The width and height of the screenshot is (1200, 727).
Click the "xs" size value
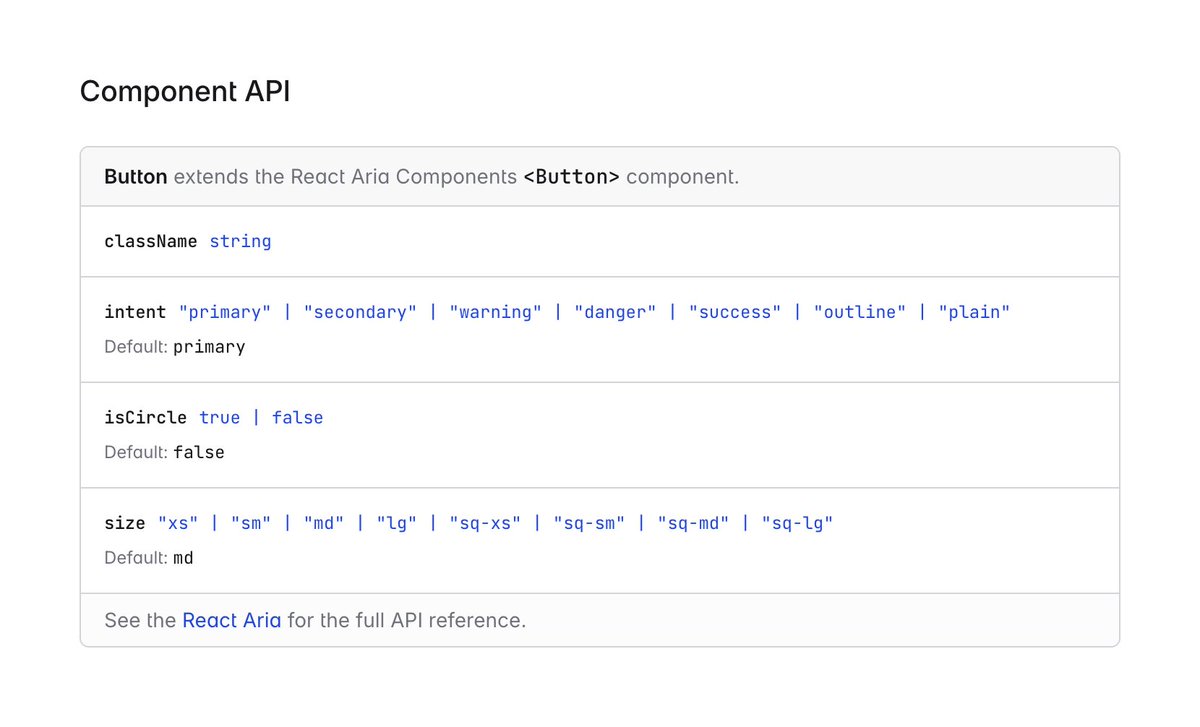[x=178, y=523]
